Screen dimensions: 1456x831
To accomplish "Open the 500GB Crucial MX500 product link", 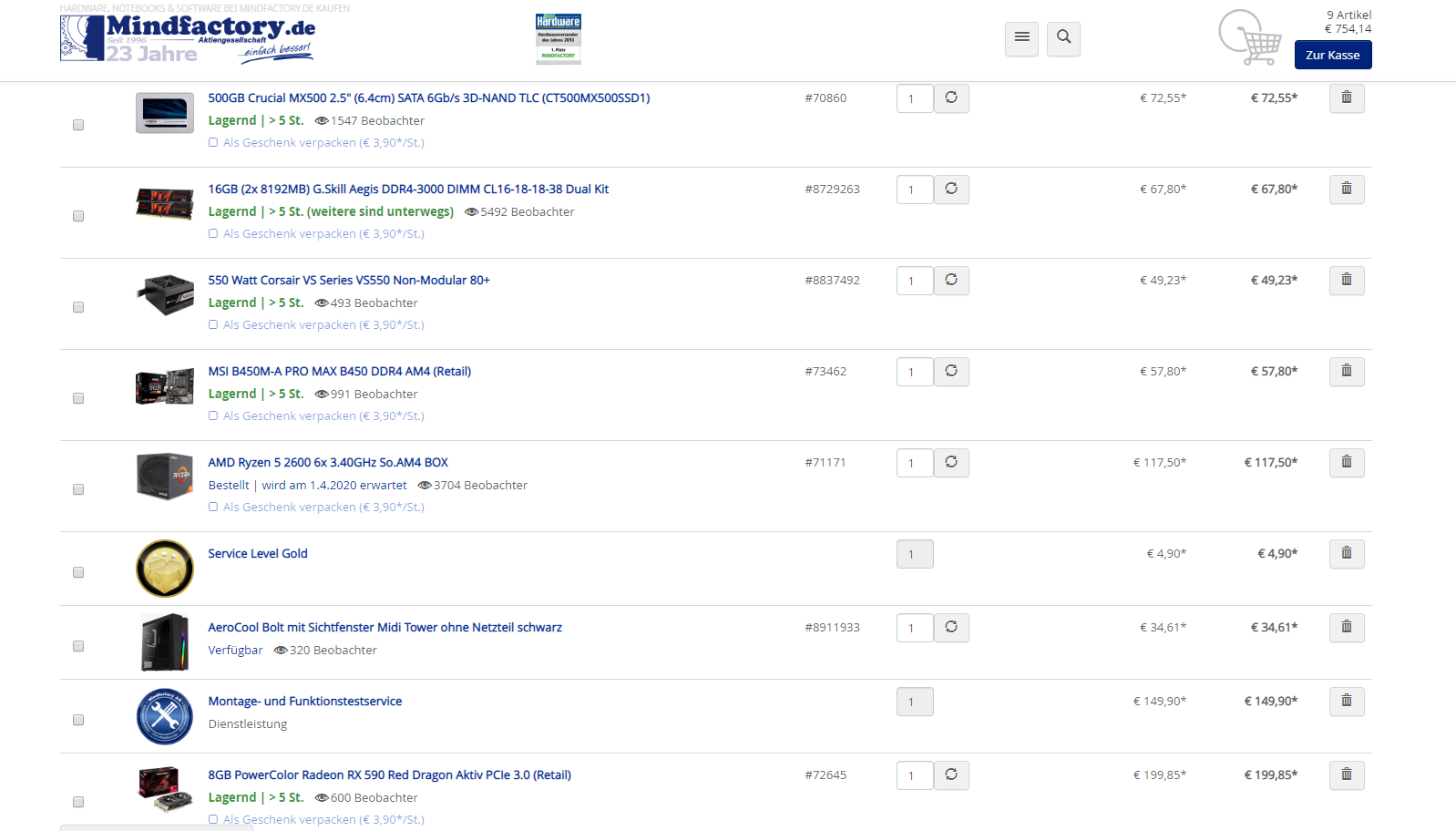I will [x=429, y=97].
